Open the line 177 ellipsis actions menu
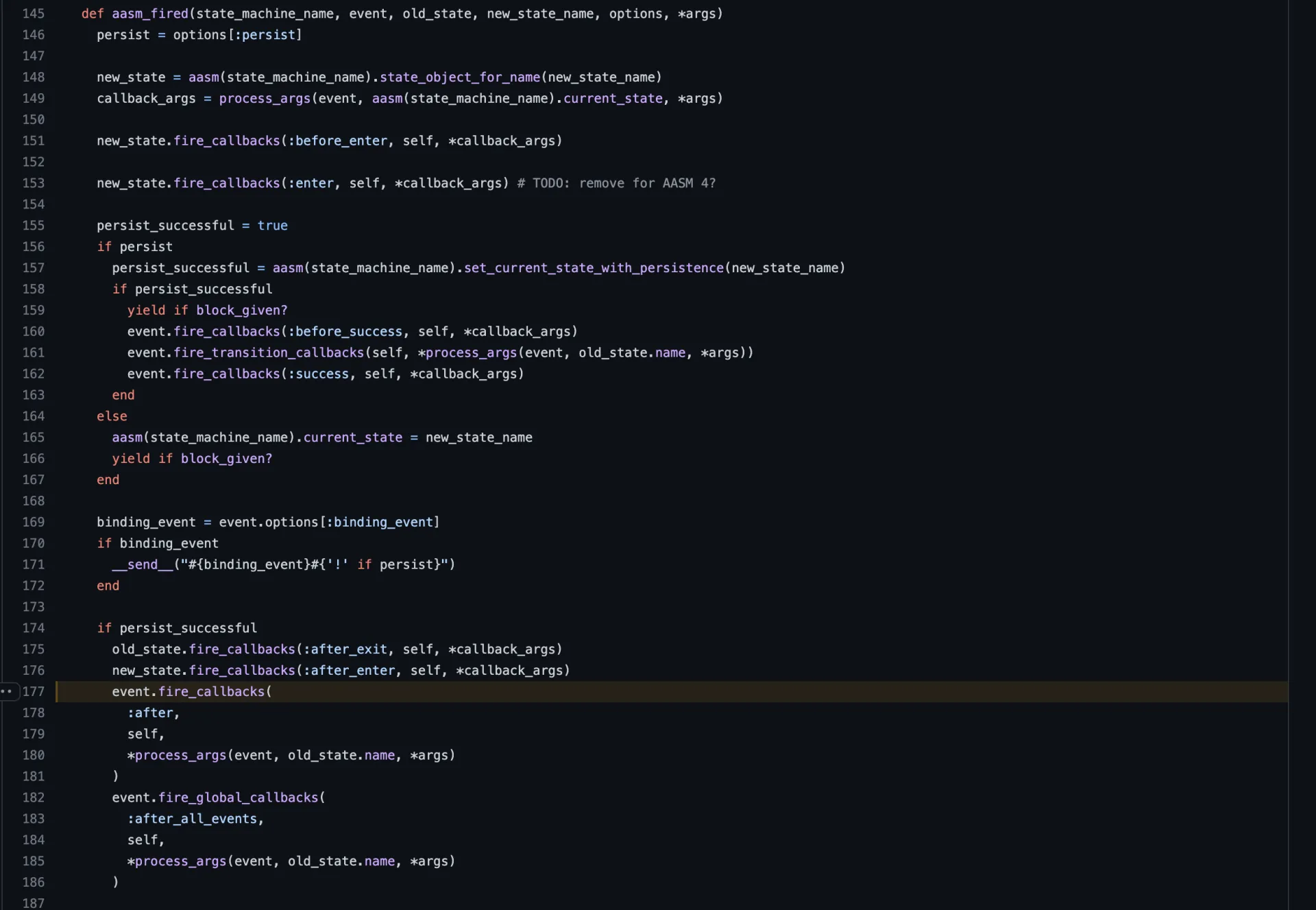Screen dimensions: 1316x910 (x=7, y=691)
